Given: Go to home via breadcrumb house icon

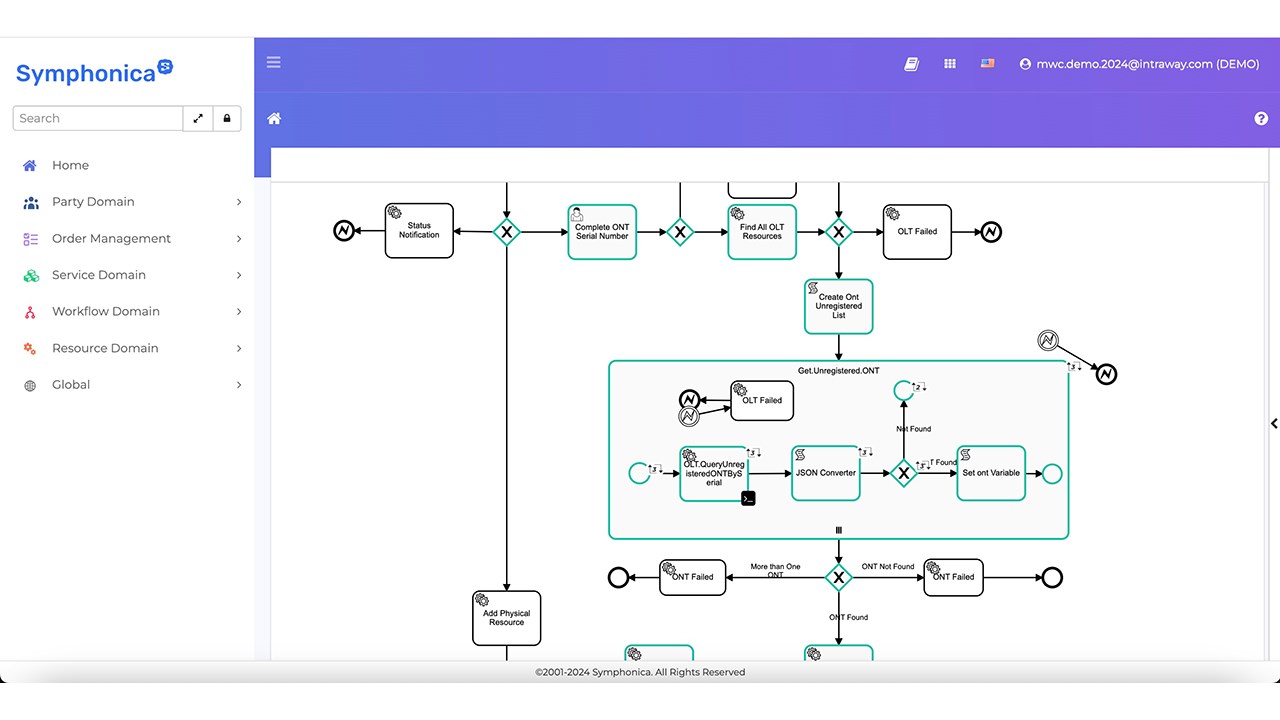Looking at the screenshot, I should point(274,118).
